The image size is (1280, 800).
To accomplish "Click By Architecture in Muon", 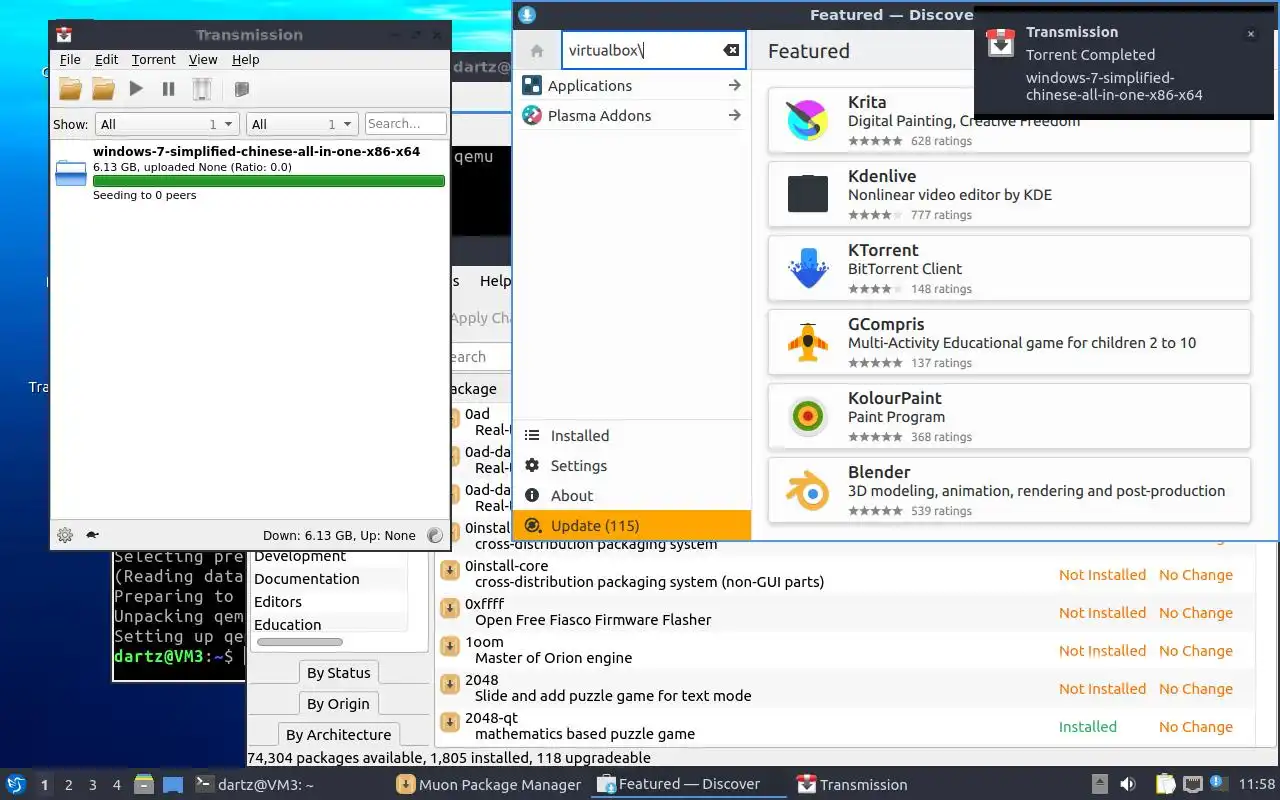I will pyautogui.click(x=338, y=735).
